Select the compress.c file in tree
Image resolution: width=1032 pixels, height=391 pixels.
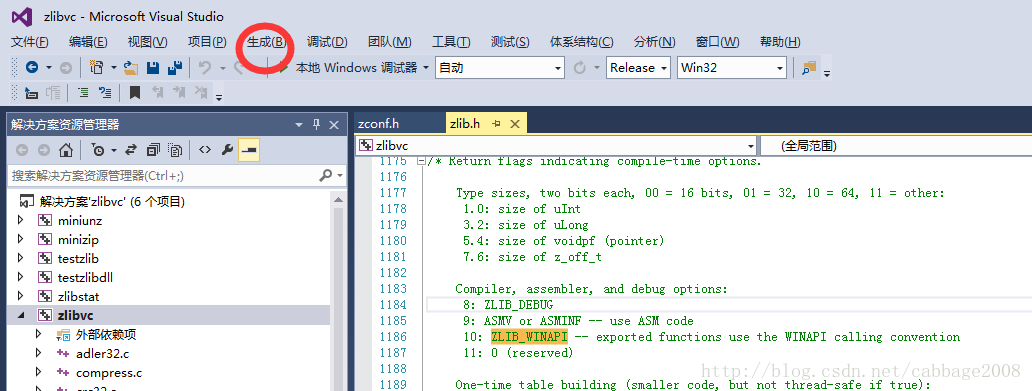coord(109,373)
